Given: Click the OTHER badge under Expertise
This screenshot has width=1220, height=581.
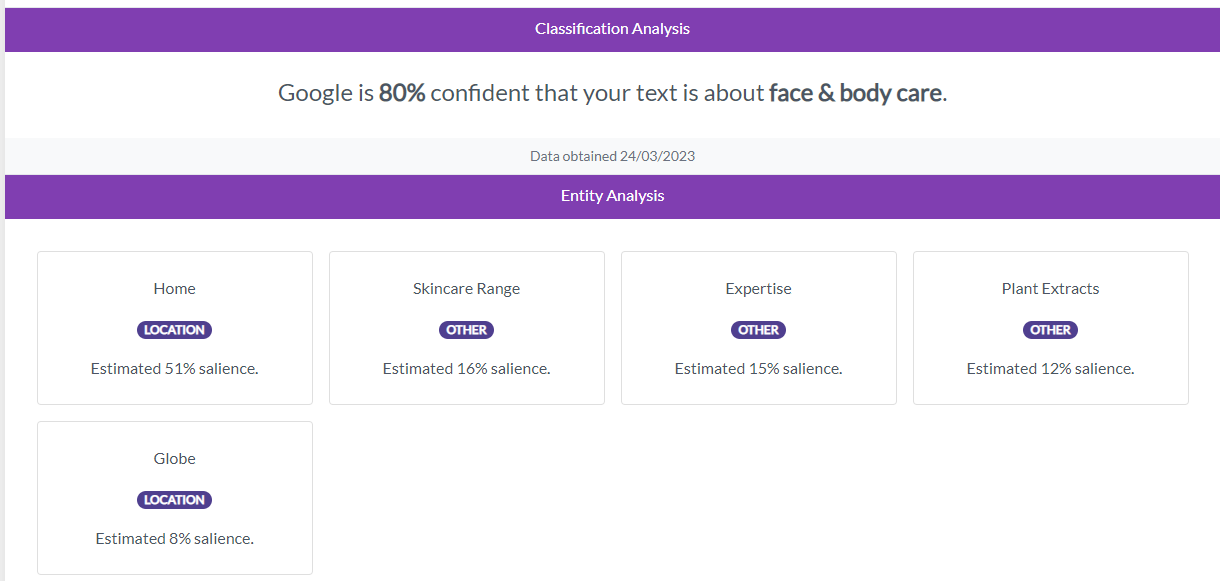Looking at the screenshot, I should pos(759,330).
